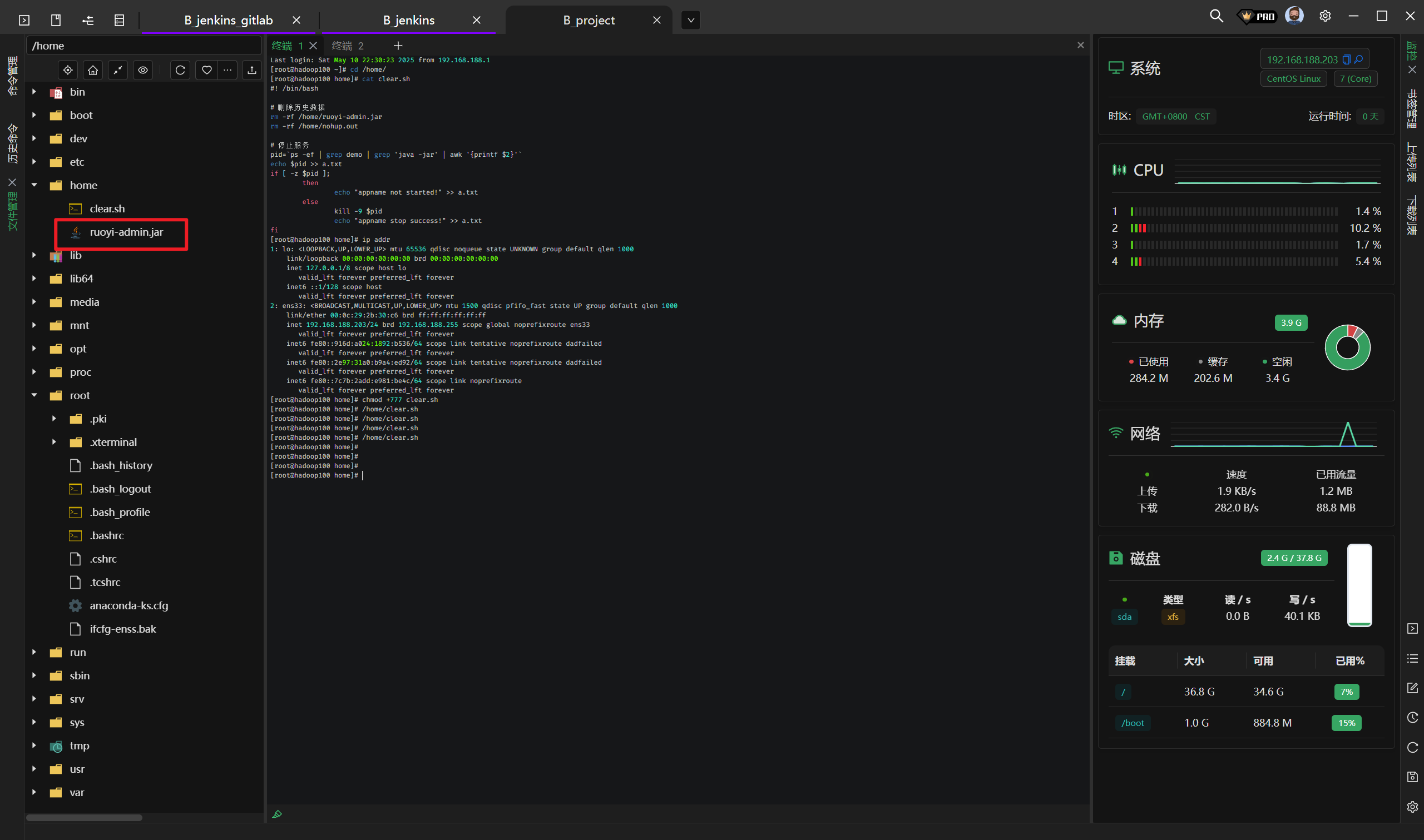This screenshot has width=1424, height=840.
Task: Click the collapse arrows icon in file toolbar
Action: [x=118, y=70]
